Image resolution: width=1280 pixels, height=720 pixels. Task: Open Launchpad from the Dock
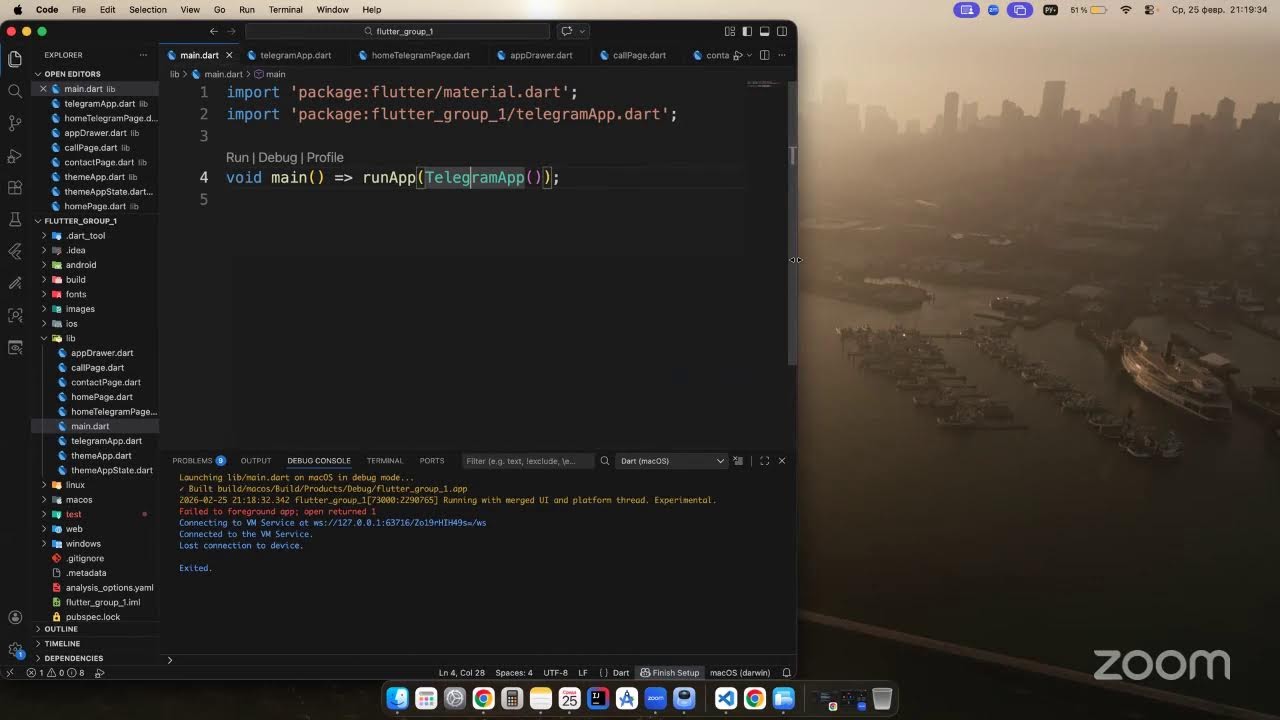pos(426,698)
